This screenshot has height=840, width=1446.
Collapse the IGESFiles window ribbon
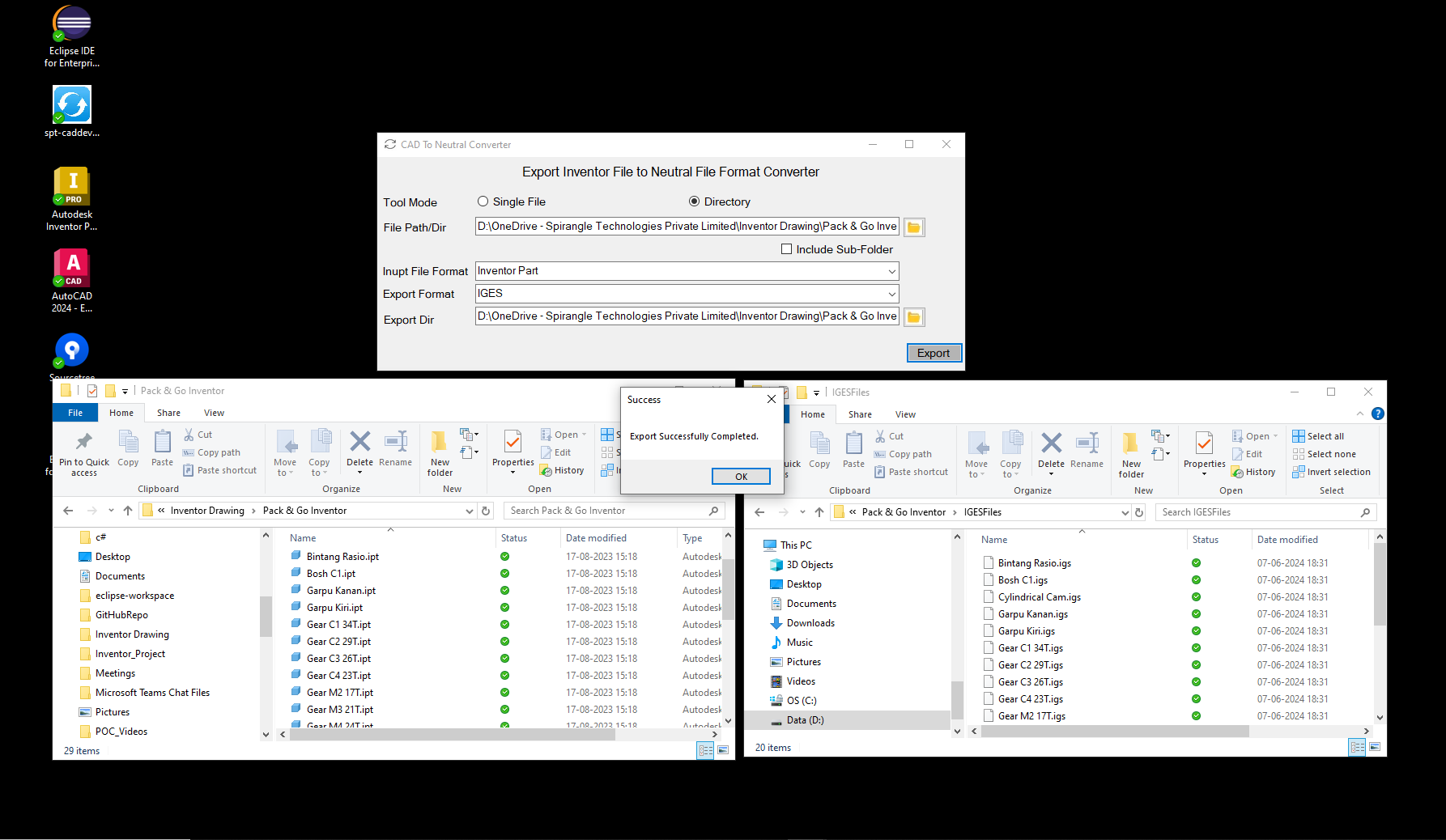(x=1360, y=414)
